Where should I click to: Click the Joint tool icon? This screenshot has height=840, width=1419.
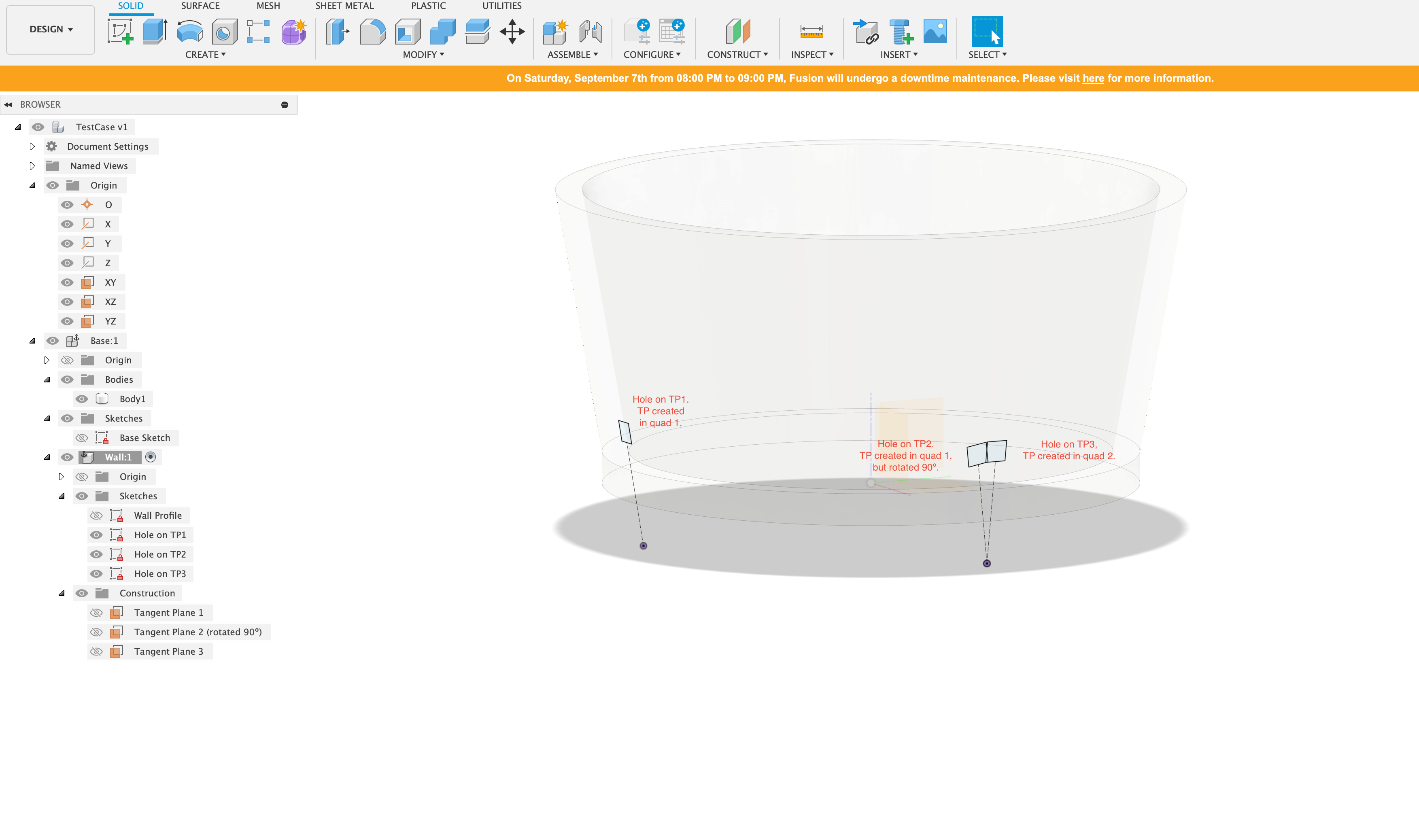591,31
